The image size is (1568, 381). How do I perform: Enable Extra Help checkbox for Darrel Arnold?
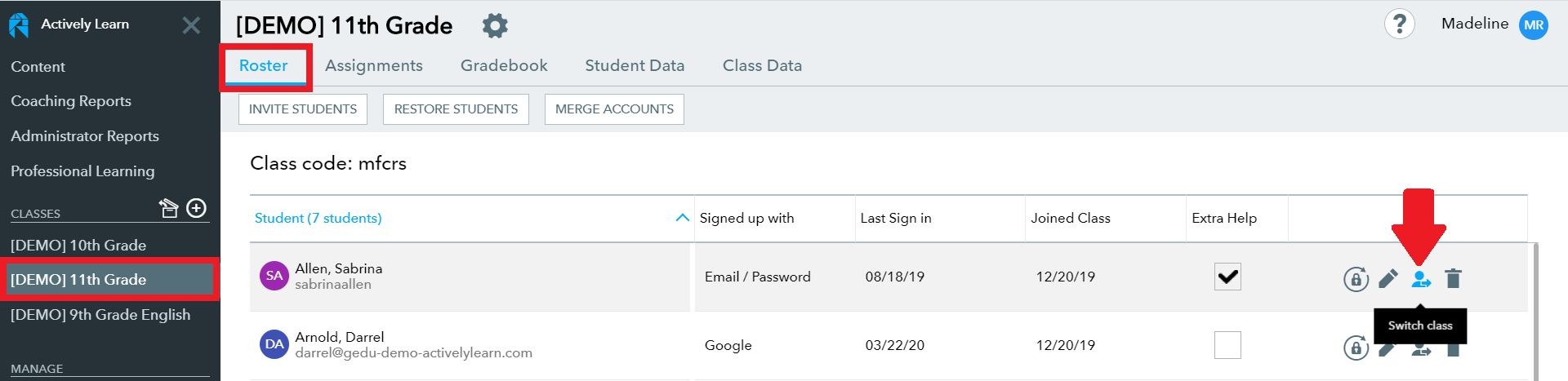[x=1227, y=345]
